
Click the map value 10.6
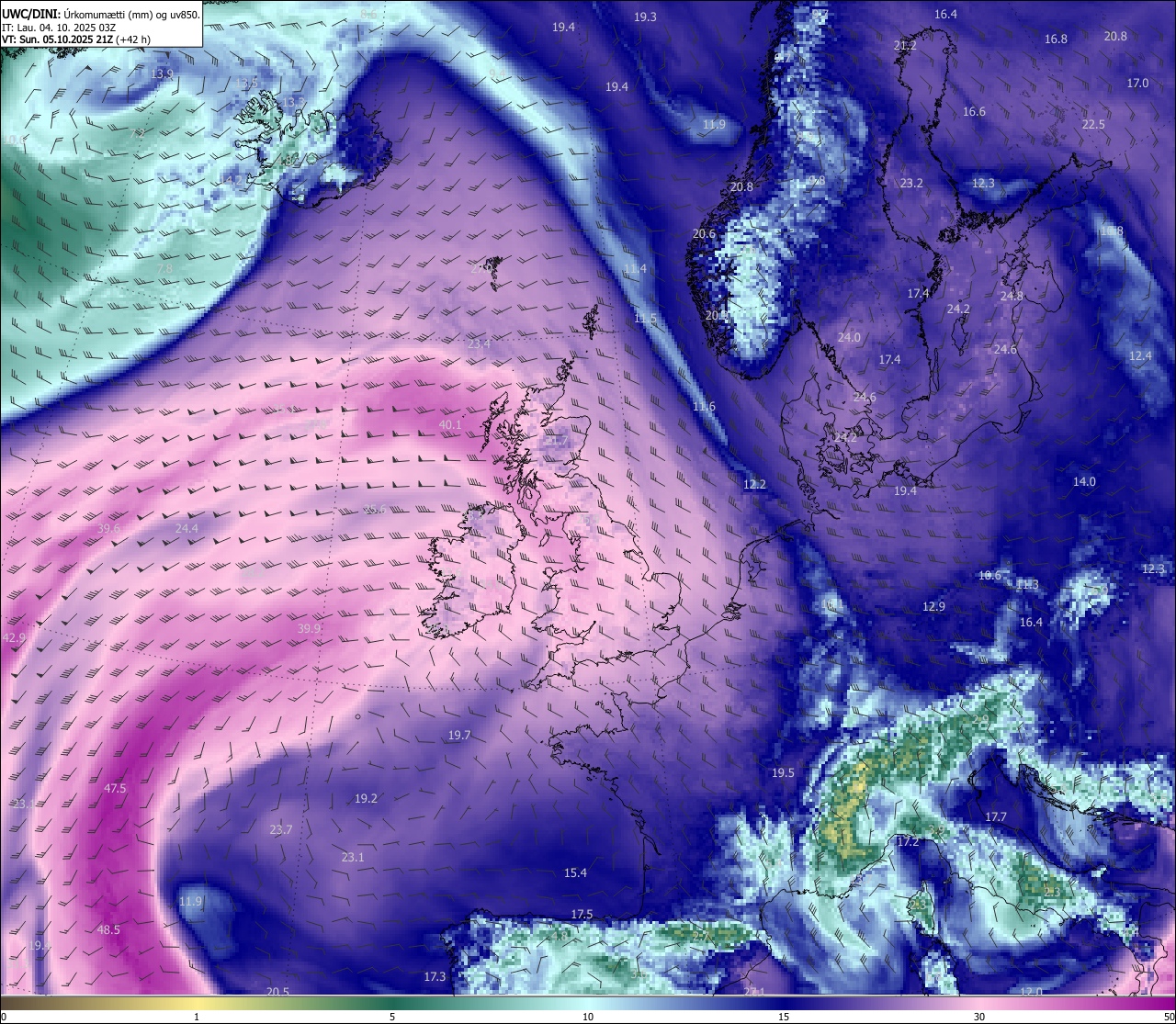tap(989, 575)
